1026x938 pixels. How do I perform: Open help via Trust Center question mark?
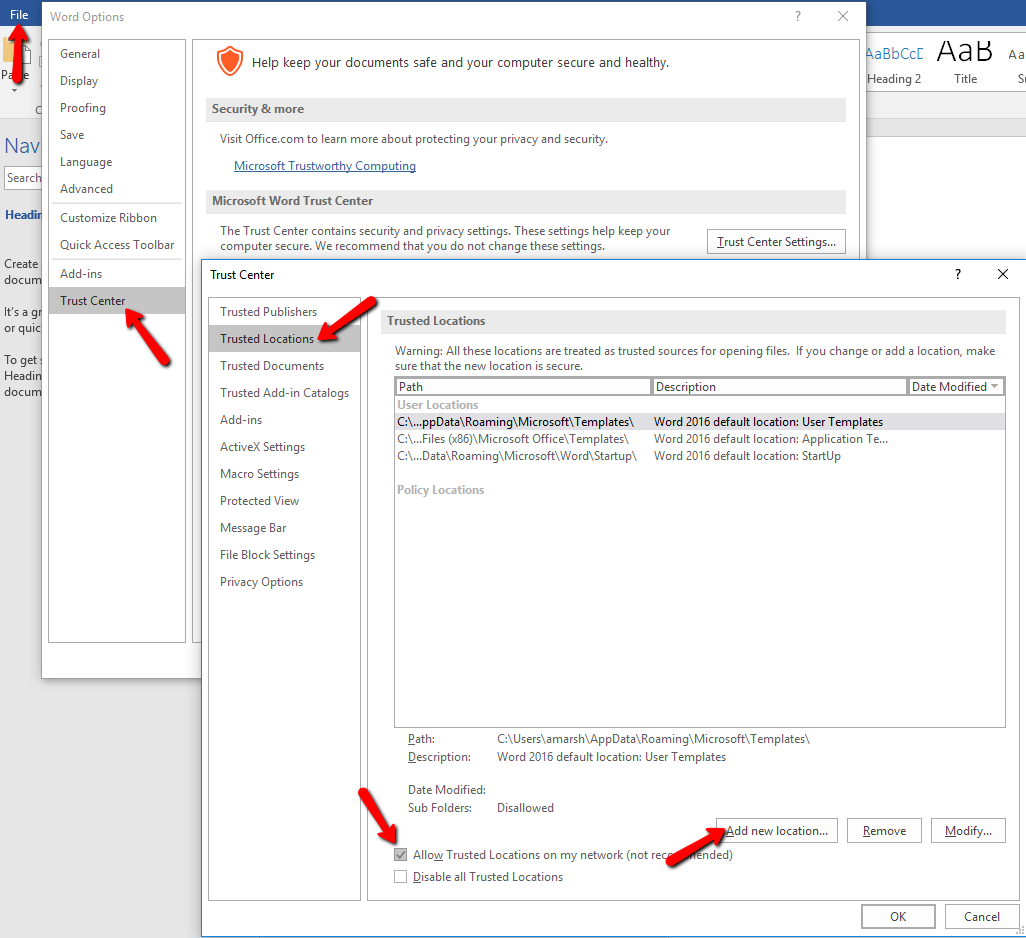957,274
